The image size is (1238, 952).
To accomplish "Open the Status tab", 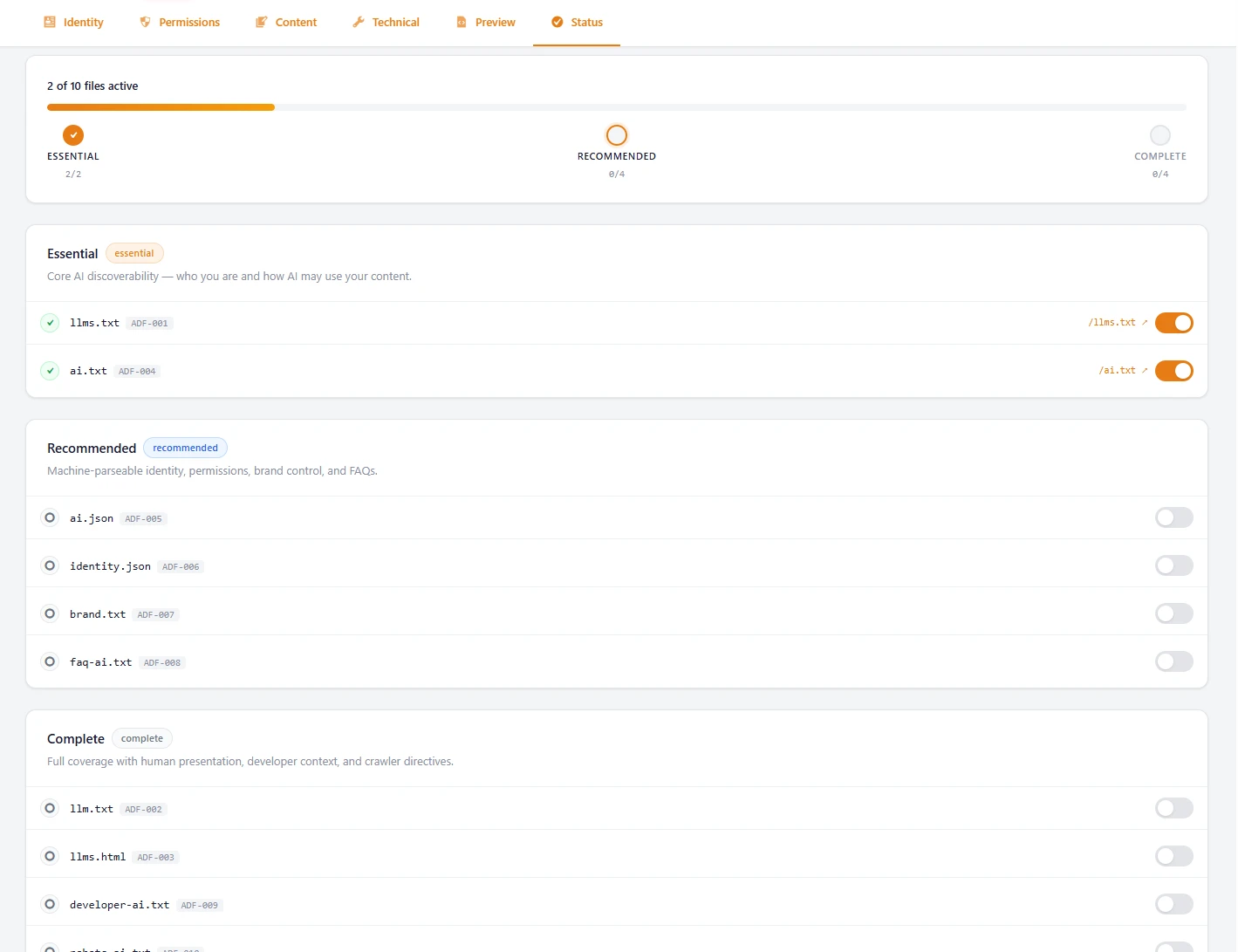I will 577,22.
